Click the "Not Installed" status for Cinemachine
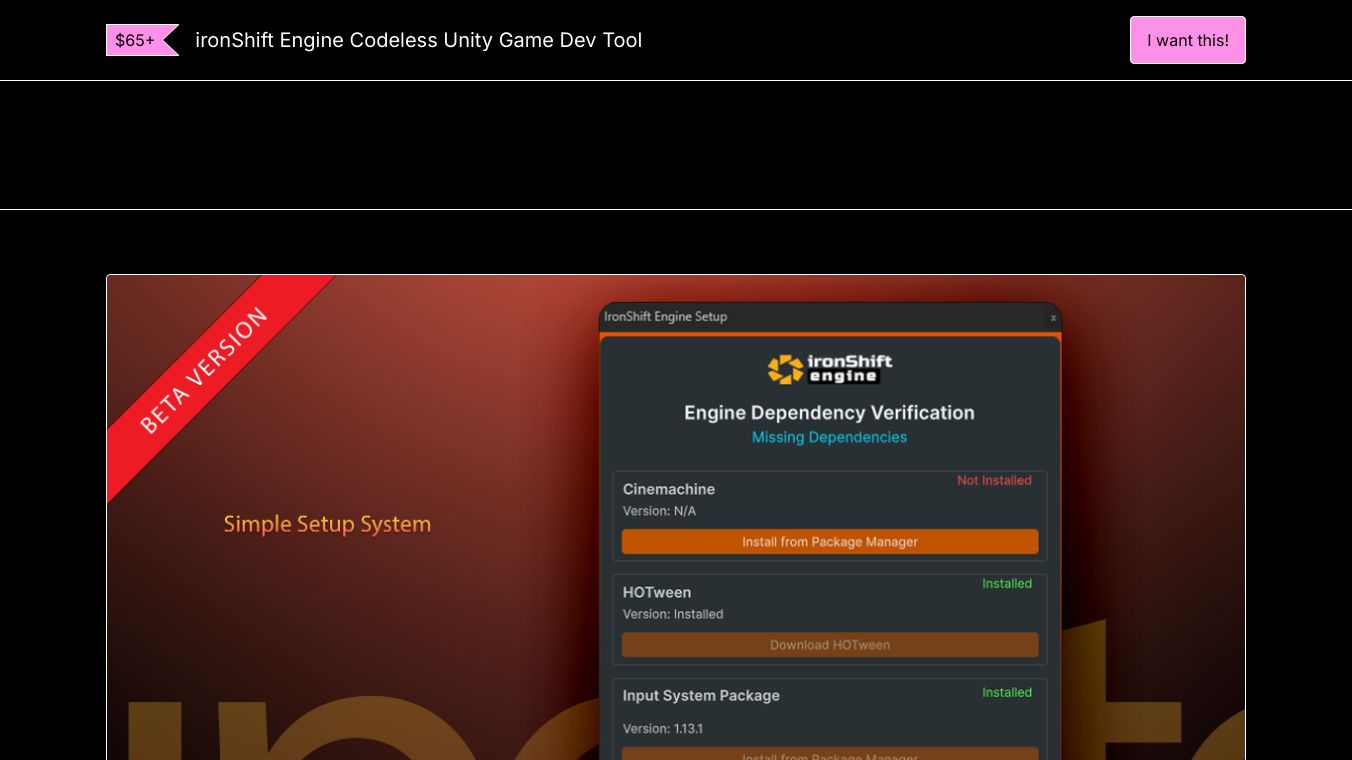This screenshot has height=760, width=1352. (x=994, y=481)
